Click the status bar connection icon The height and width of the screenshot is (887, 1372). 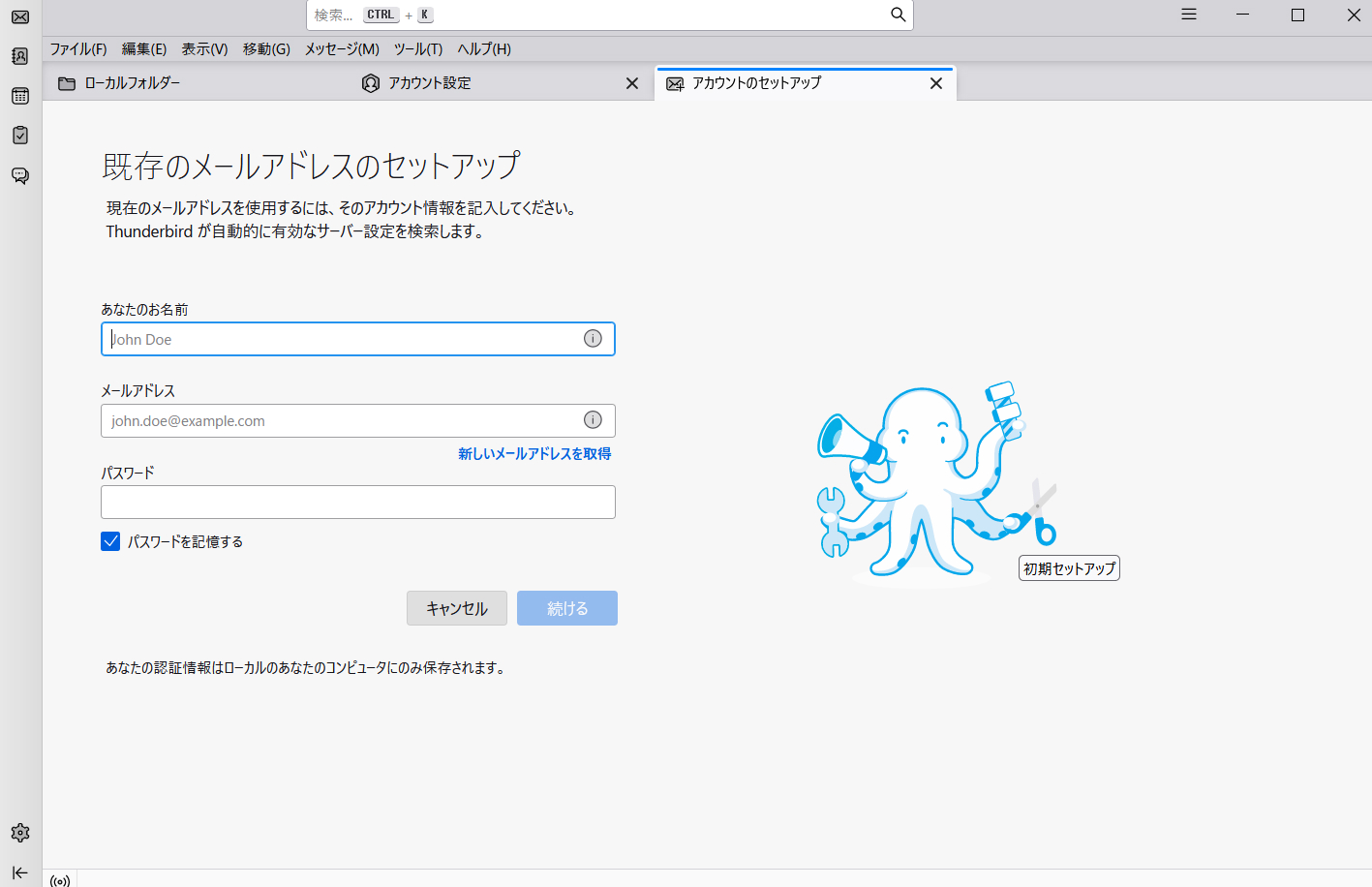[60, 880]
